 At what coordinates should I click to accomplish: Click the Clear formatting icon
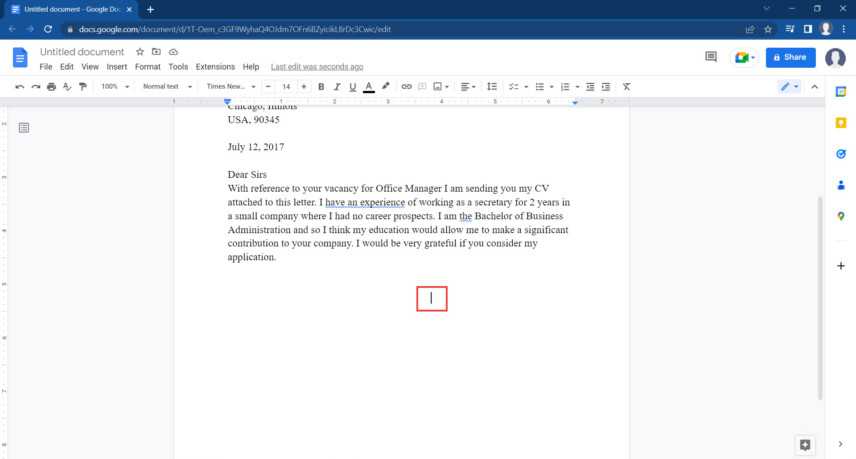click(x=627, y=87)
